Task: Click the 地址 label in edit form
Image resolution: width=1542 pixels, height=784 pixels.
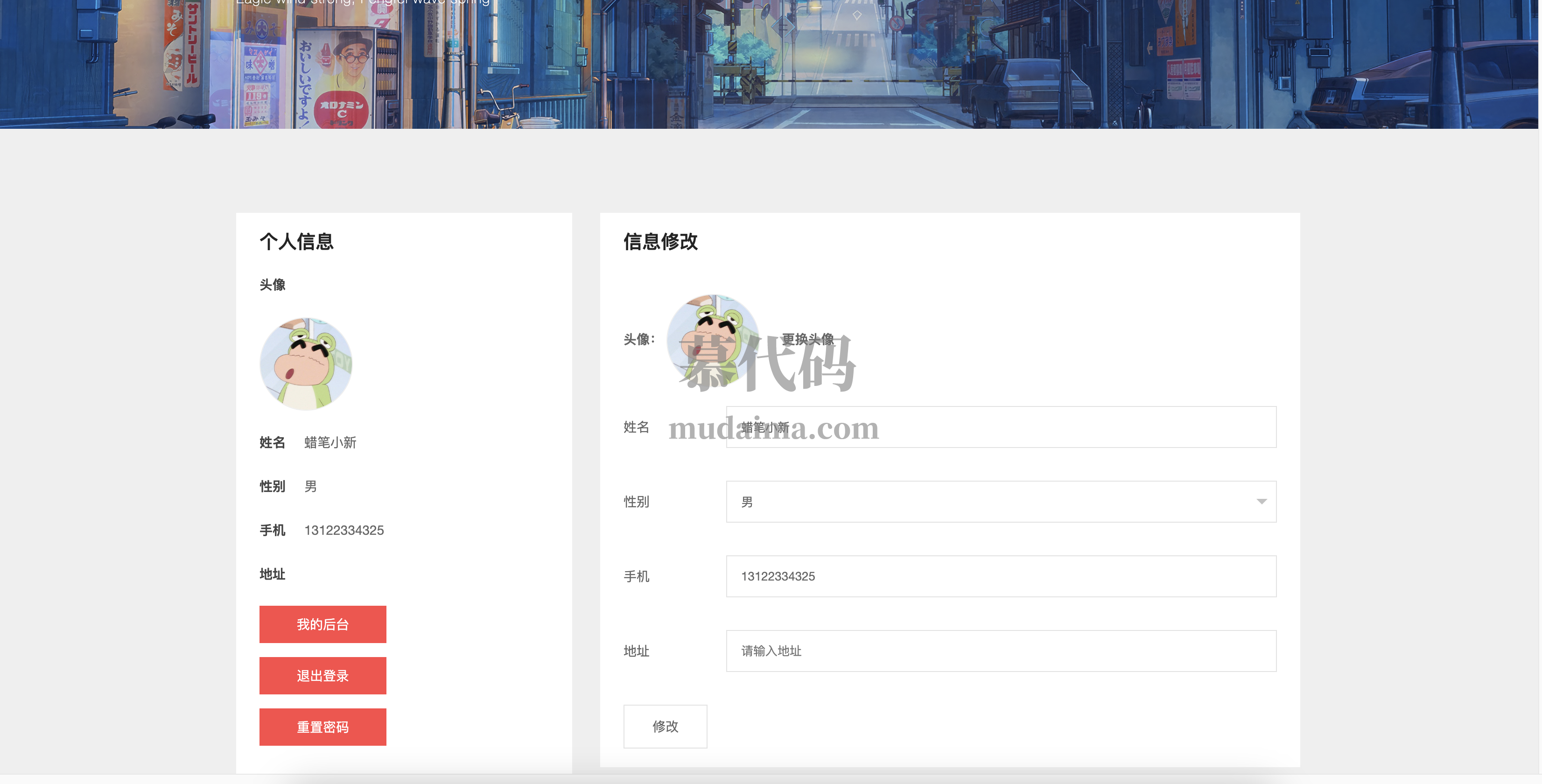Action: point(636,651)
